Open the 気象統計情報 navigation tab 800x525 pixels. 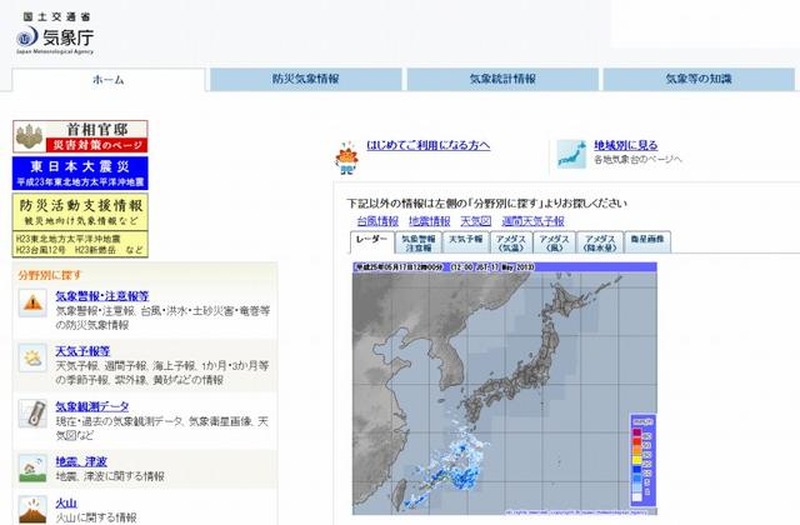click(x=502, y=79)
